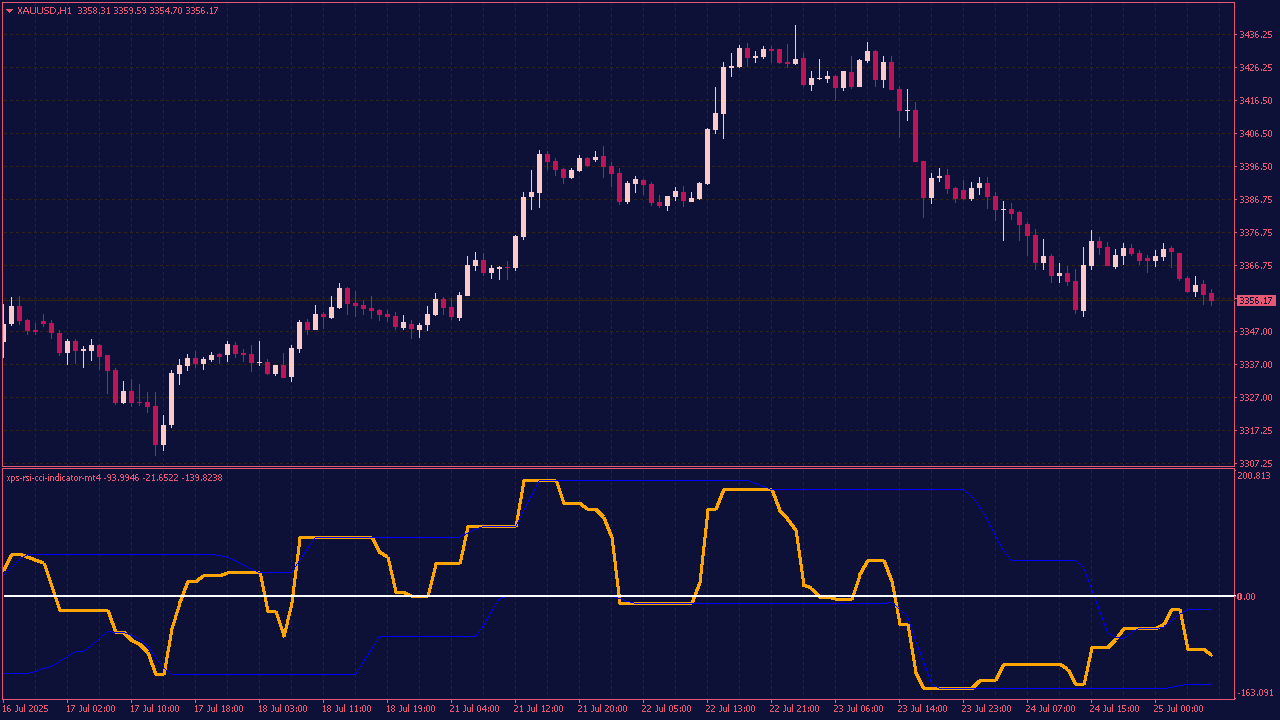The height and width of the screenshot is (720, 1280).
Task: Select the current price tag 3356.17
Action: [1255, 300]
